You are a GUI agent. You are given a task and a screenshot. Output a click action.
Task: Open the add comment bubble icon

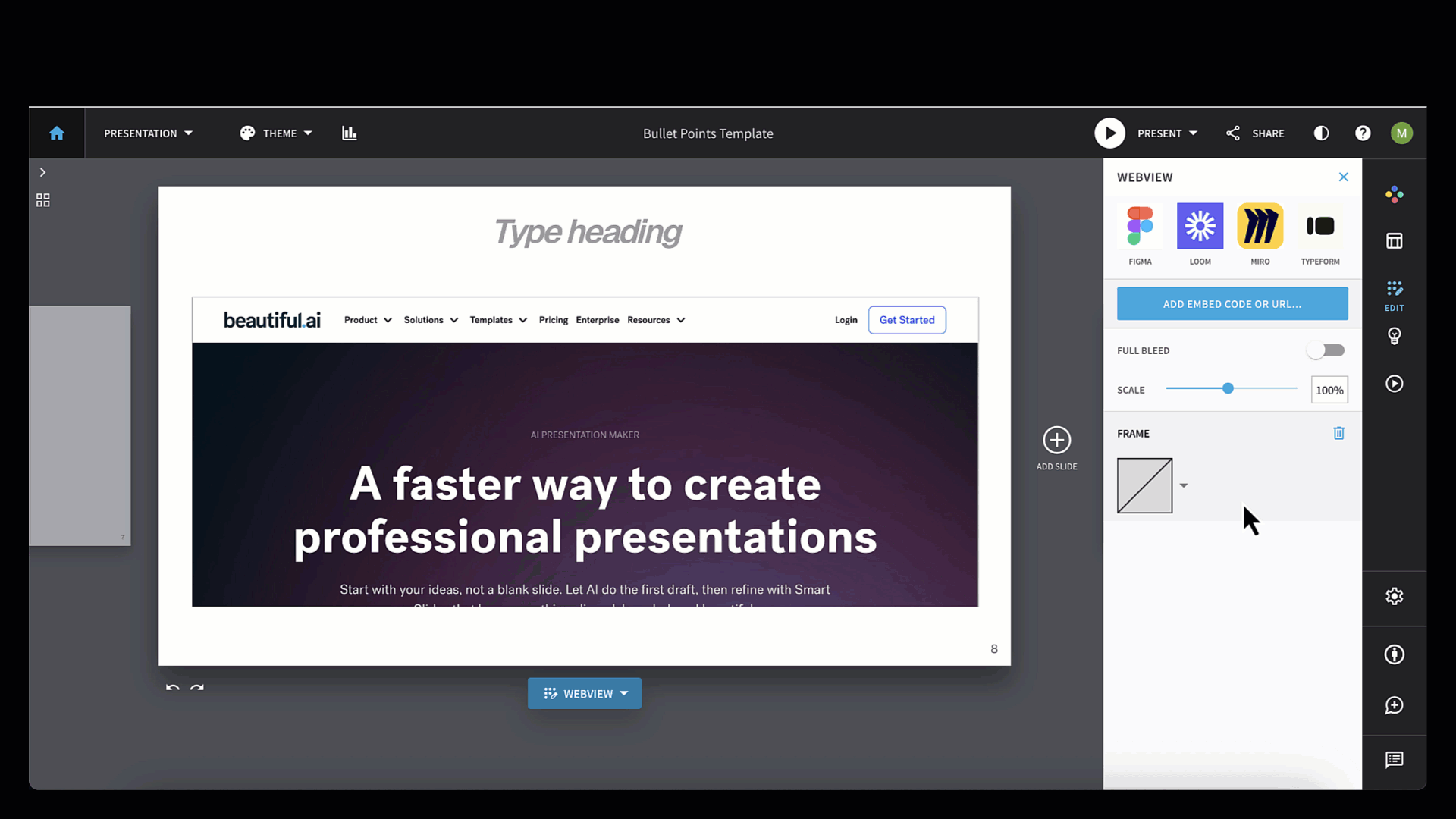1394,705
